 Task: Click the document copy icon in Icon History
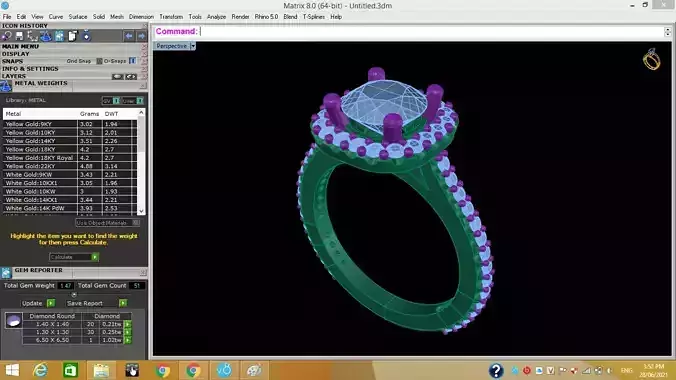click(x=72, y=36)
